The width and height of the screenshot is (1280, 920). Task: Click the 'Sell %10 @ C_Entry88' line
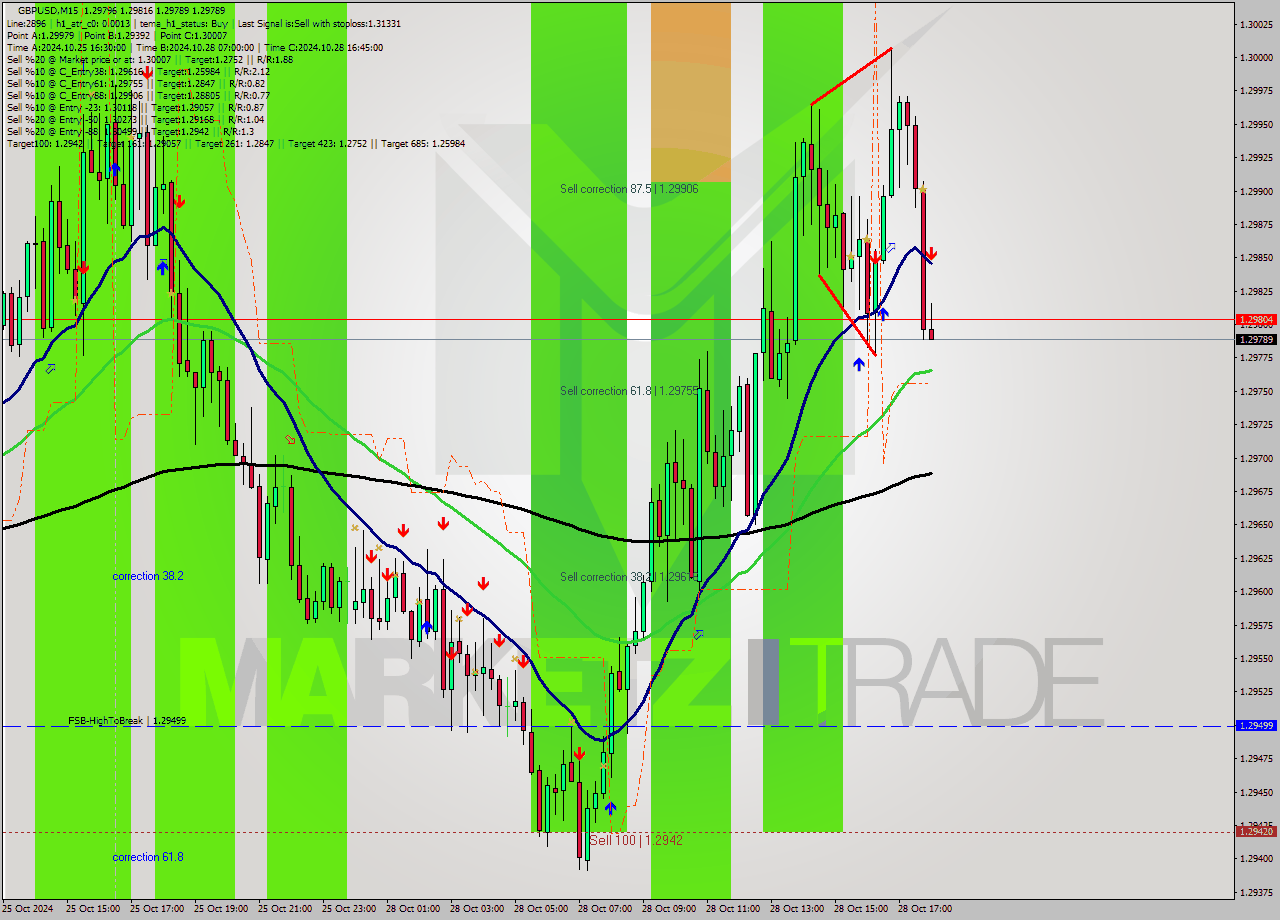click(x=138, y=95)
